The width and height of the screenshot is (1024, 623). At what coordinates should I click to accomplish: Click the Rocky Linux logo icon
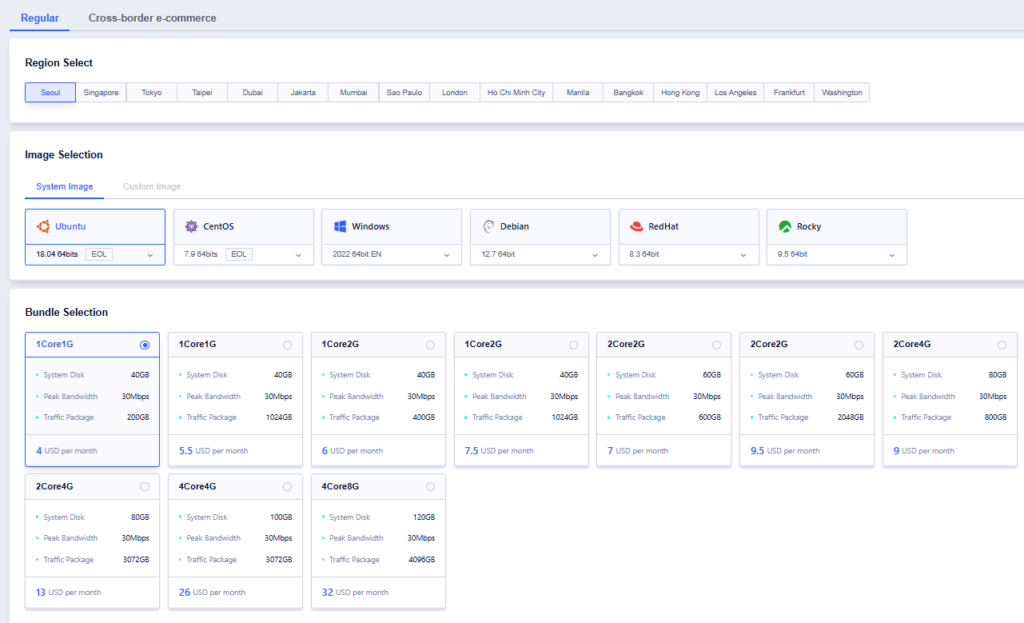click(785, 226)
